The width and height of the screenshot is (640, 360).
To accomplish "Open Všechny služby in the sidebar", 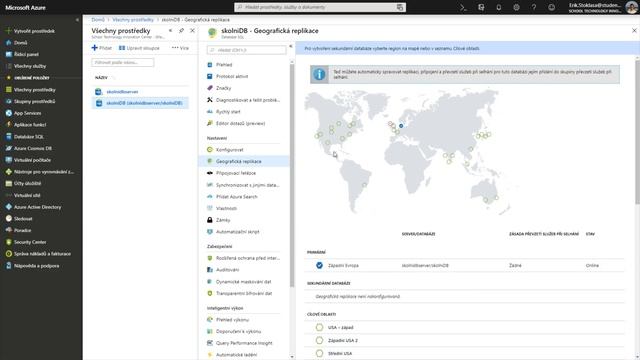I will (x=30, y=66).
